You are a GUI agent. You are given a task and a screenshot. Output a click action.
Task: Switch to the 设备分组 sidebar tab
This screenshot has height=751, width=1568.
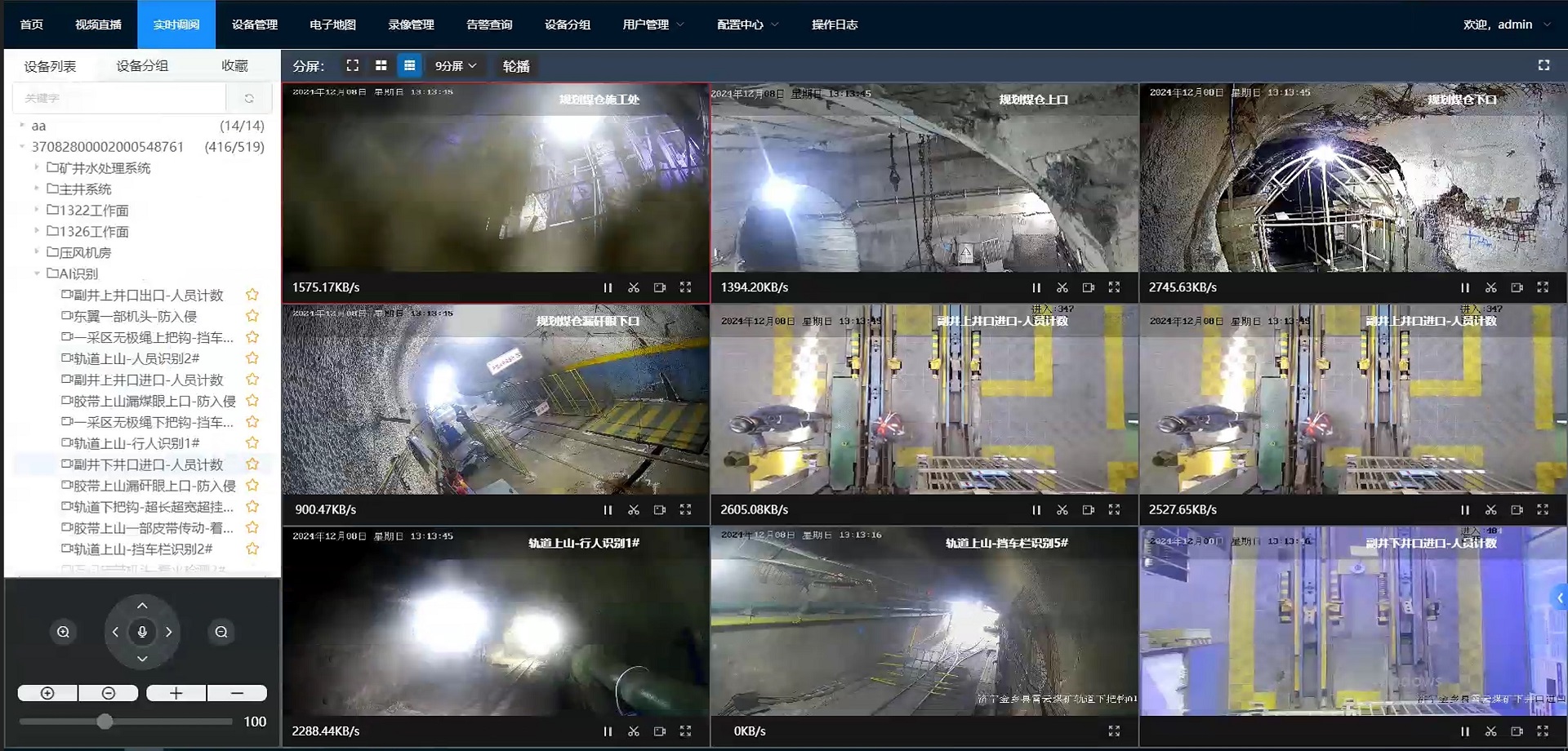[x=142, y=65]
